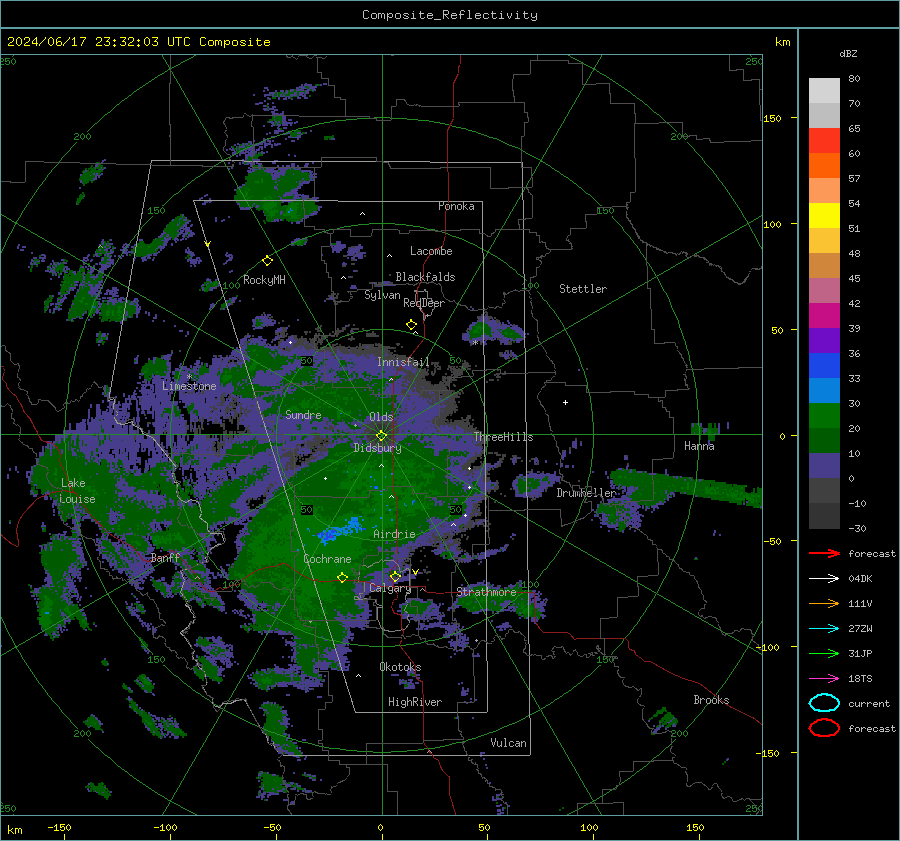Click the yellow diamond marker above Calgary
The width and height of the screenshot is (900, 841).
(x=395, y=576)
